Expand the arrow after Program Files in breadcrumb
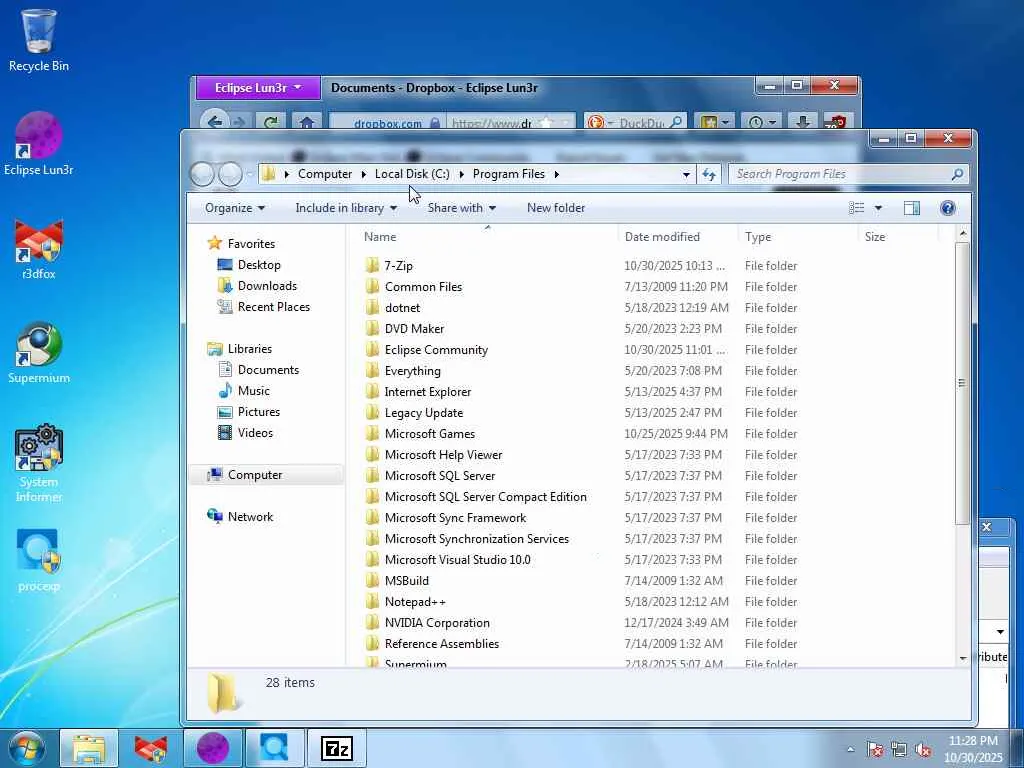 556,174
